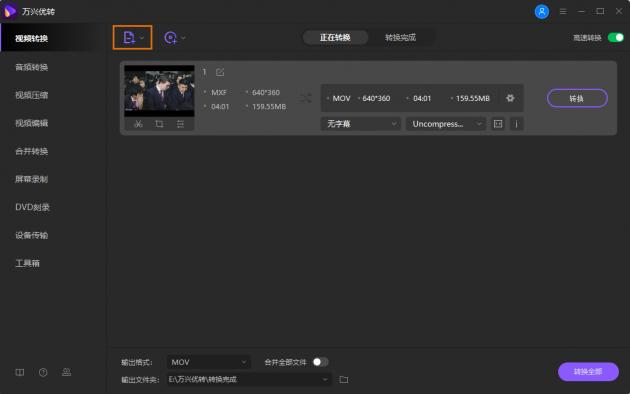The image size is (630, 394).
Task: Select the scissors trim icon under thumbnail
Action: point(138,124)
